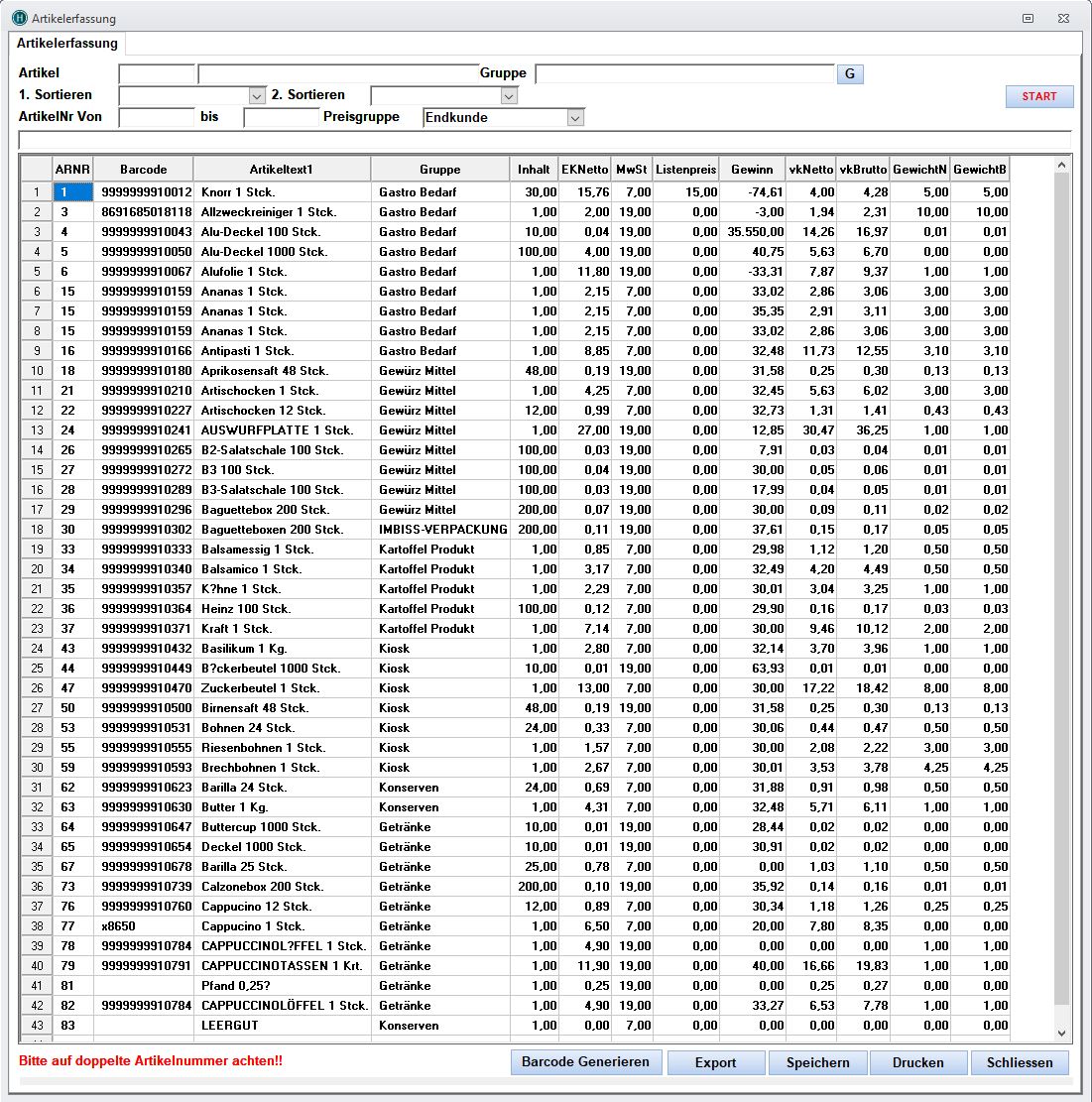Select row 13 AUSWURFPLATTE 1 Stck. cell

[x=282, y=430]
